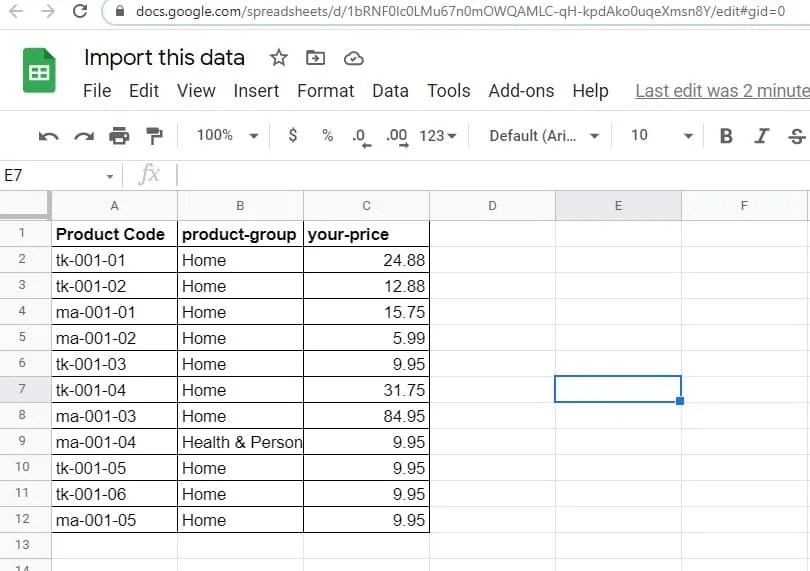The image size is (810, 571).
Task: Open the Help menu
Action: click(590, 91)
